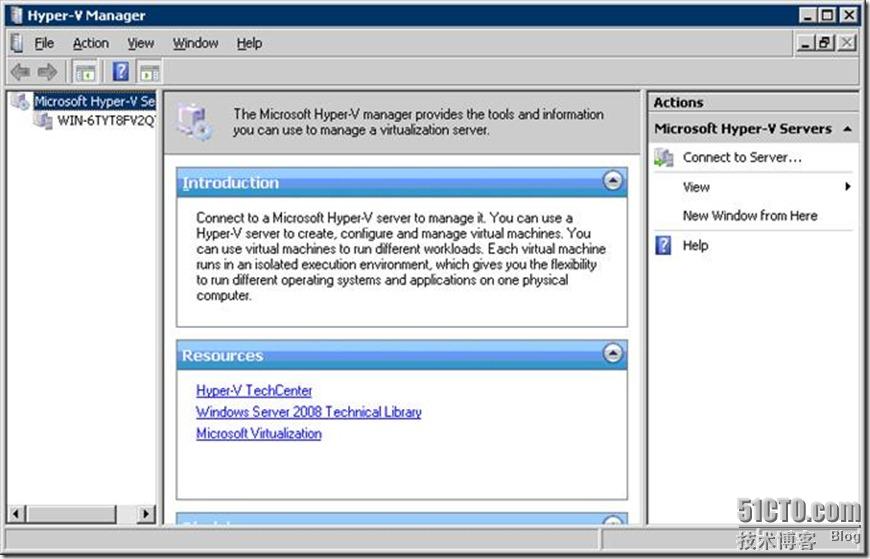Click the Forward arrow toolbar icon
The height and width of the screenshot is (559, 870).
click(x=47, y=72)
